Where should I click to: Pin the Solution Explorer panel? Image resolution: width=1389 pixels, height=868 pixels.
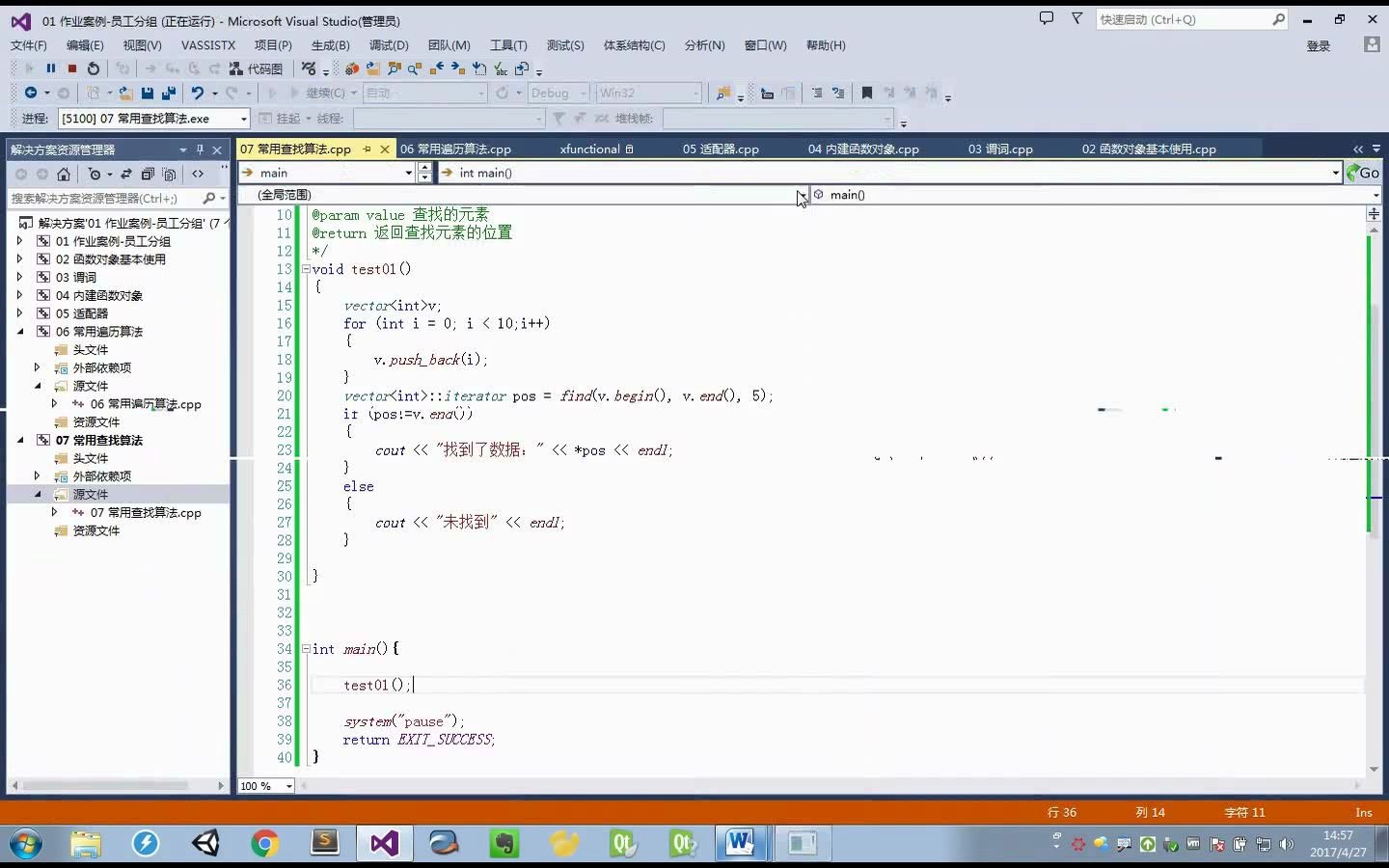coord(200,149)
